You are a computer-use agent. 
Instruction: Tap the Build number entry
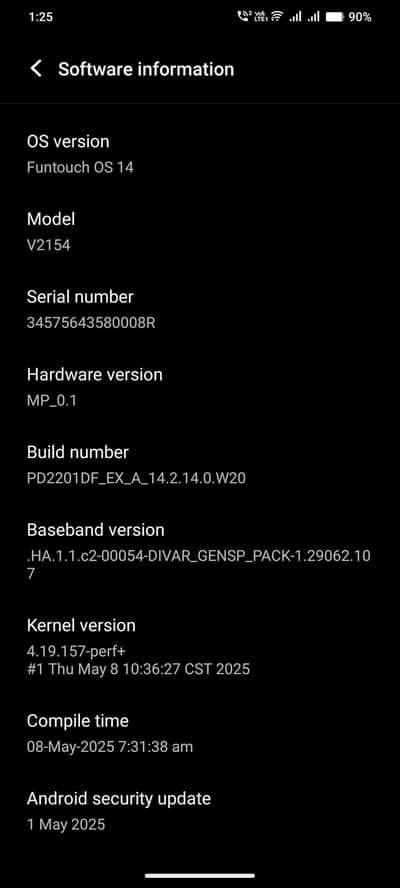coord(200,465)
